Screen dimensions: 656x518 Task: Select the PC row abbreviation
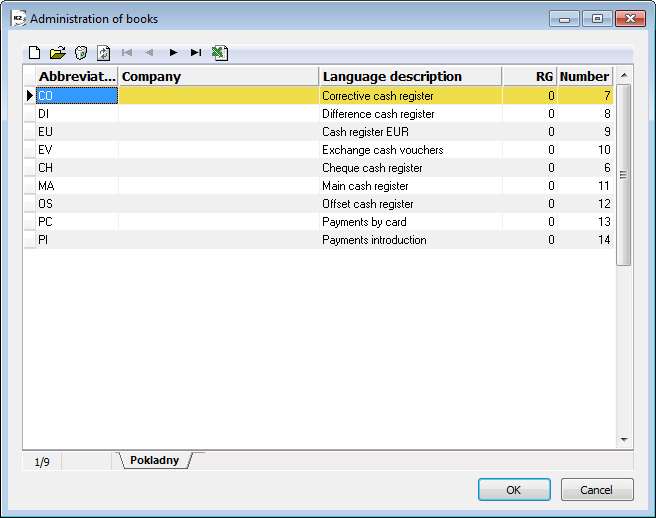click(77, 222)
